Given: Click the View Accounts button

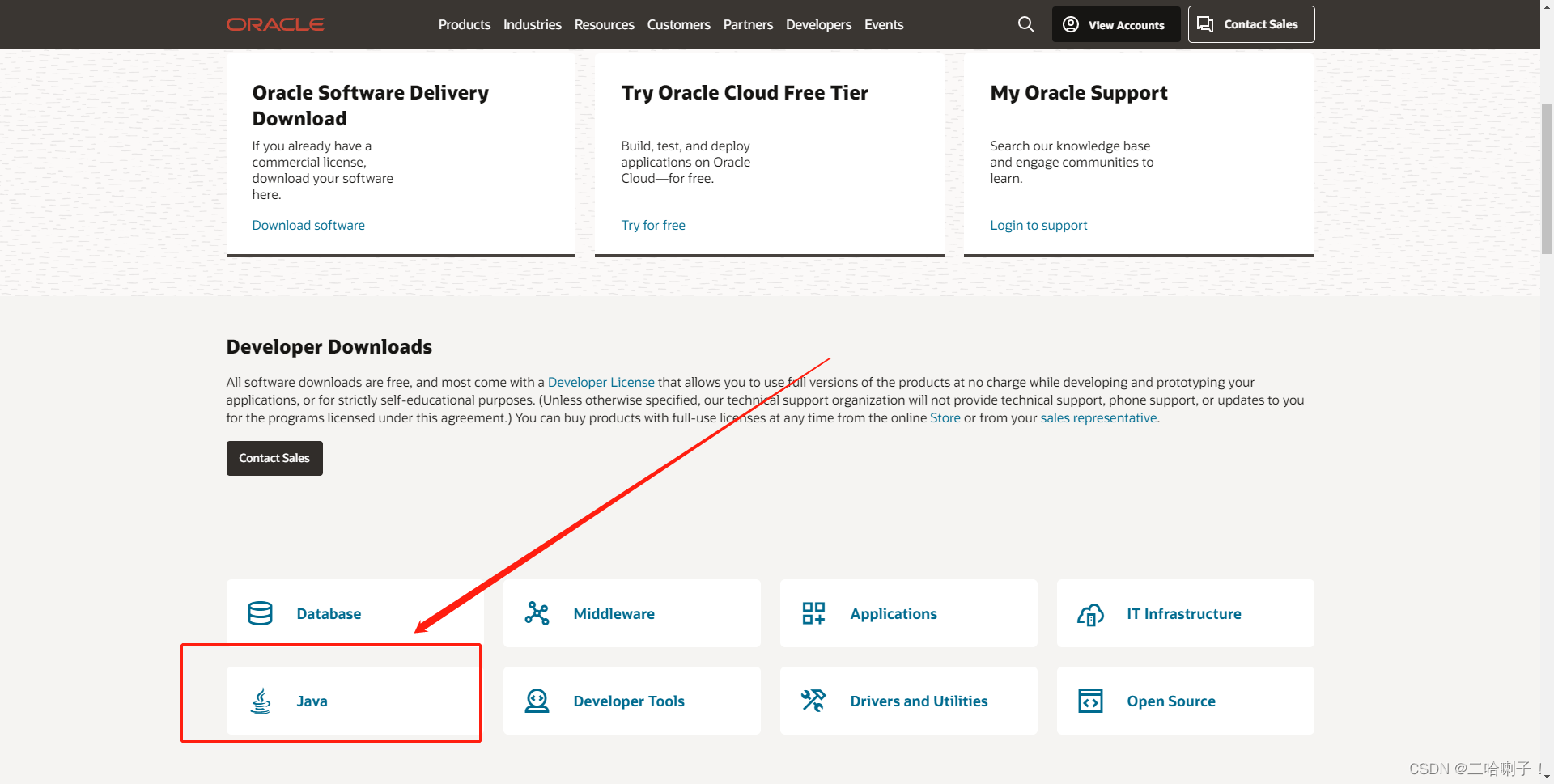Looking at the screenshot, I should (x=1116, y=24).
